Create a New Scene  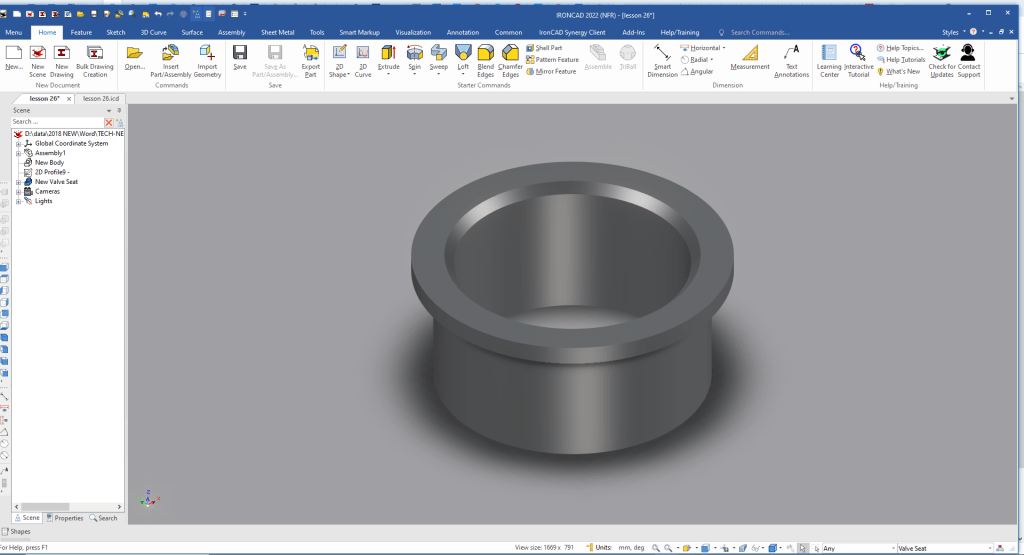pyautogui.click(x=38, y=59)
